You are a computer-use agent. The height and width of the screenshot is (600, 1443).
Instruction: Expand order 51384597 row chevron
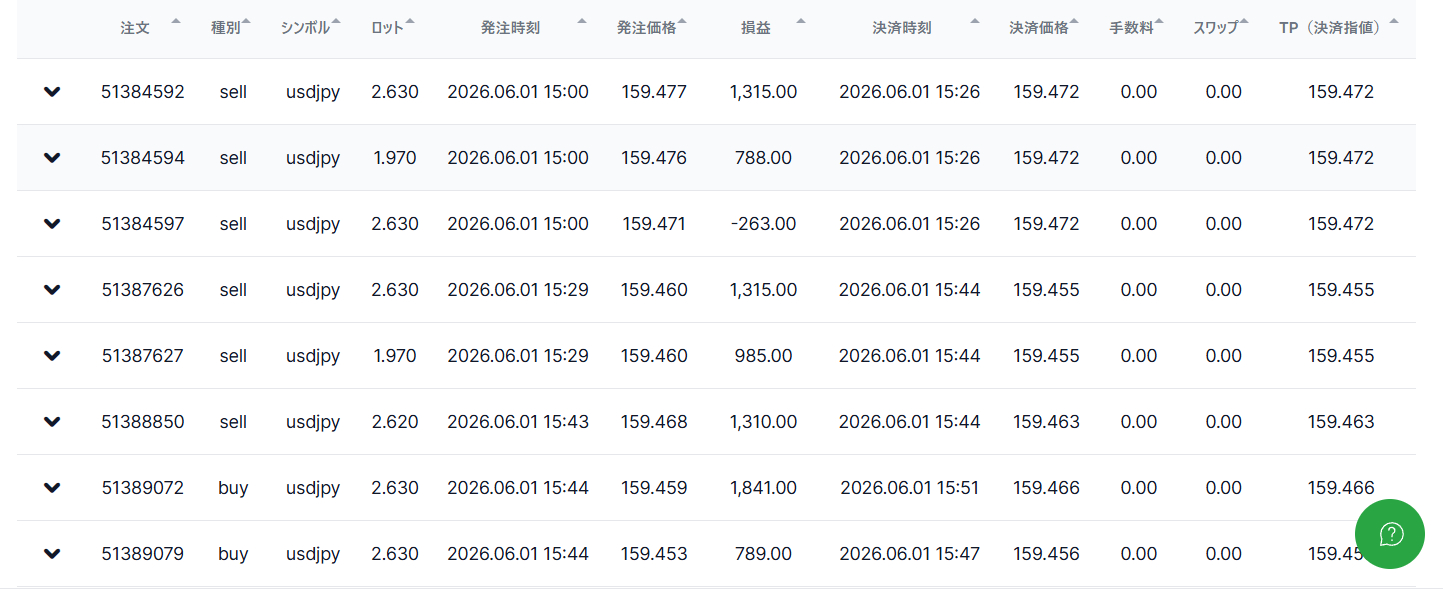point(52,224)
